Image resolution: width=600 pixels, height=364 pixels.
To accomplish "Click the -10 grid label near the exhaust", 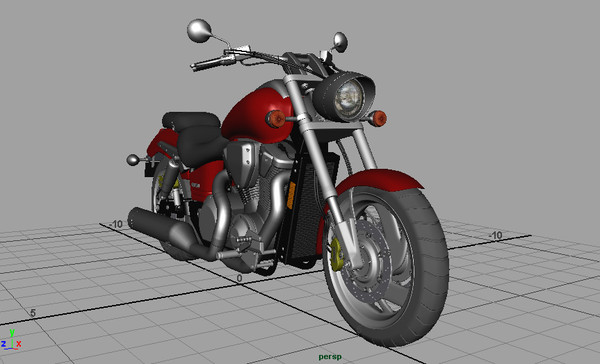I will click(116, 224).
